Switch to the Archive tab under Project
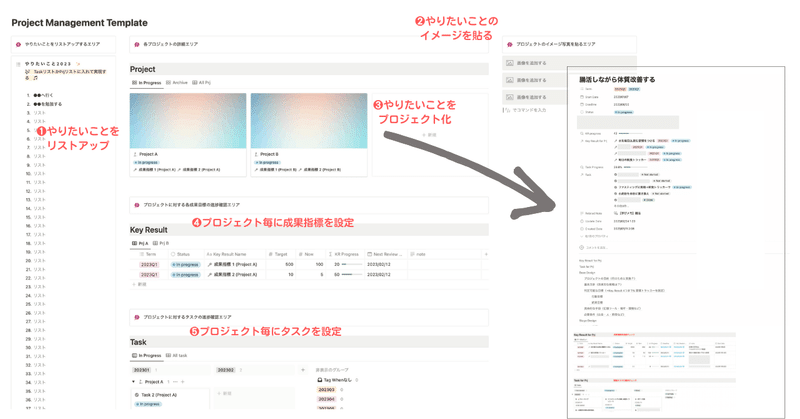This screenshot has width=800, height=419. (177, 83)
